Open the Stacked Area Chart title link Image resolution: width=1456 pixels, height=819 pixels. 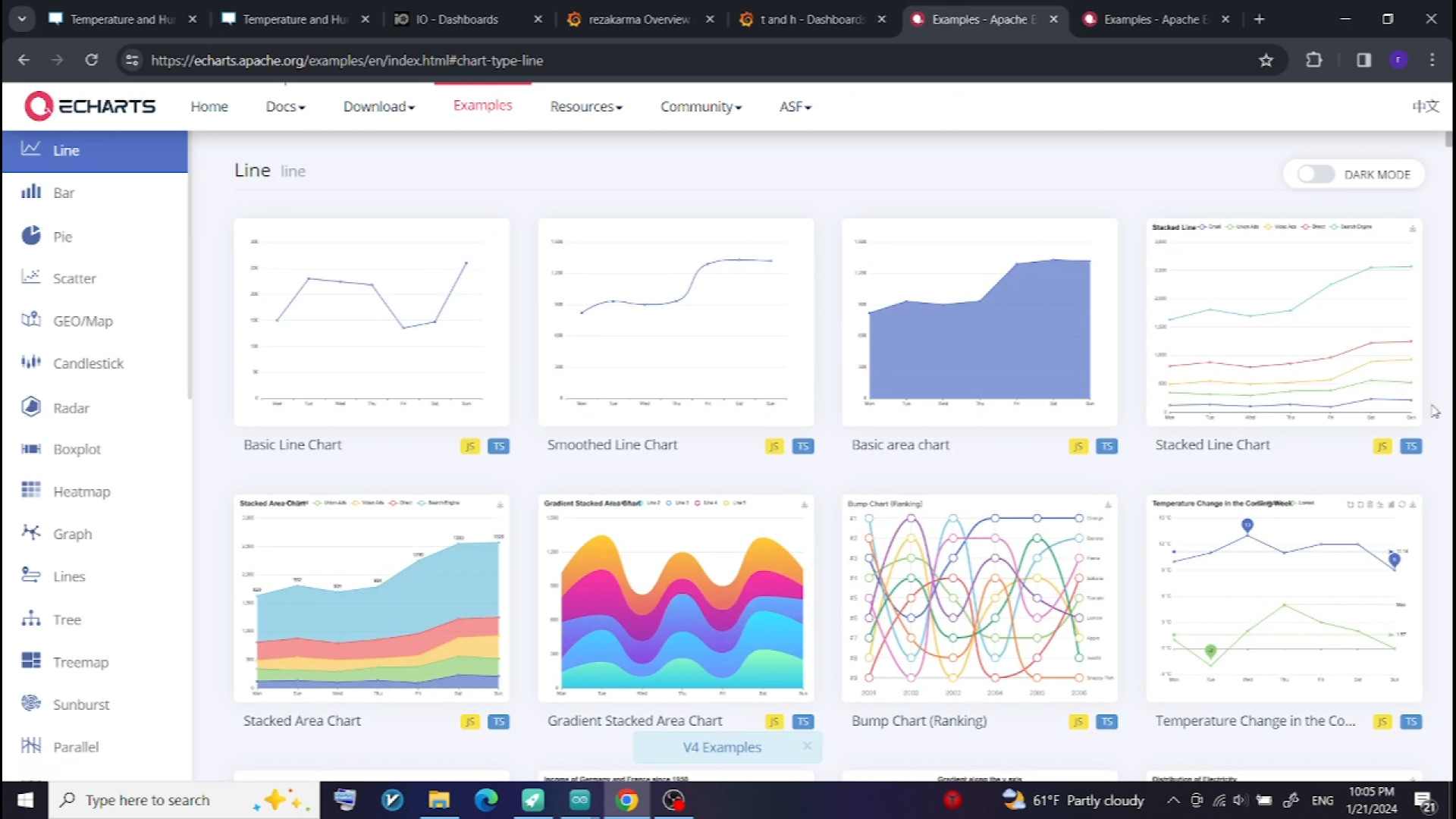302,720
